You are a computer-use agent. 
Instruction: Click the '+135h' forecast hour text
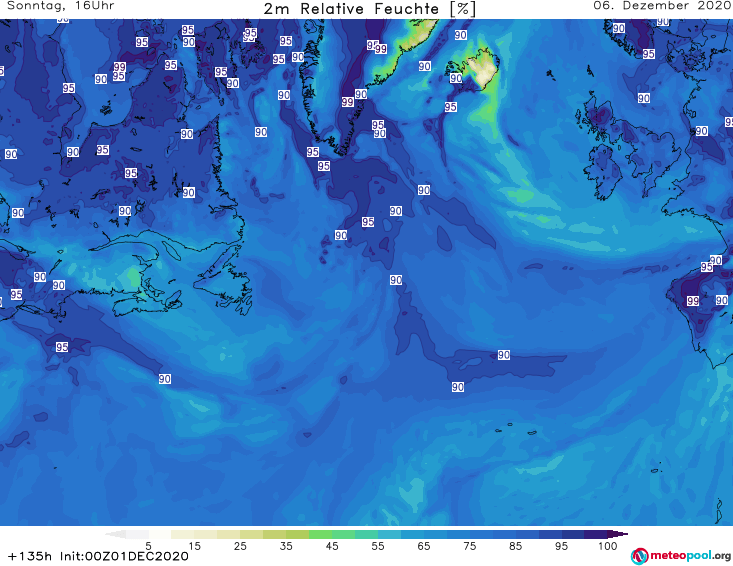tap(30, 556)
